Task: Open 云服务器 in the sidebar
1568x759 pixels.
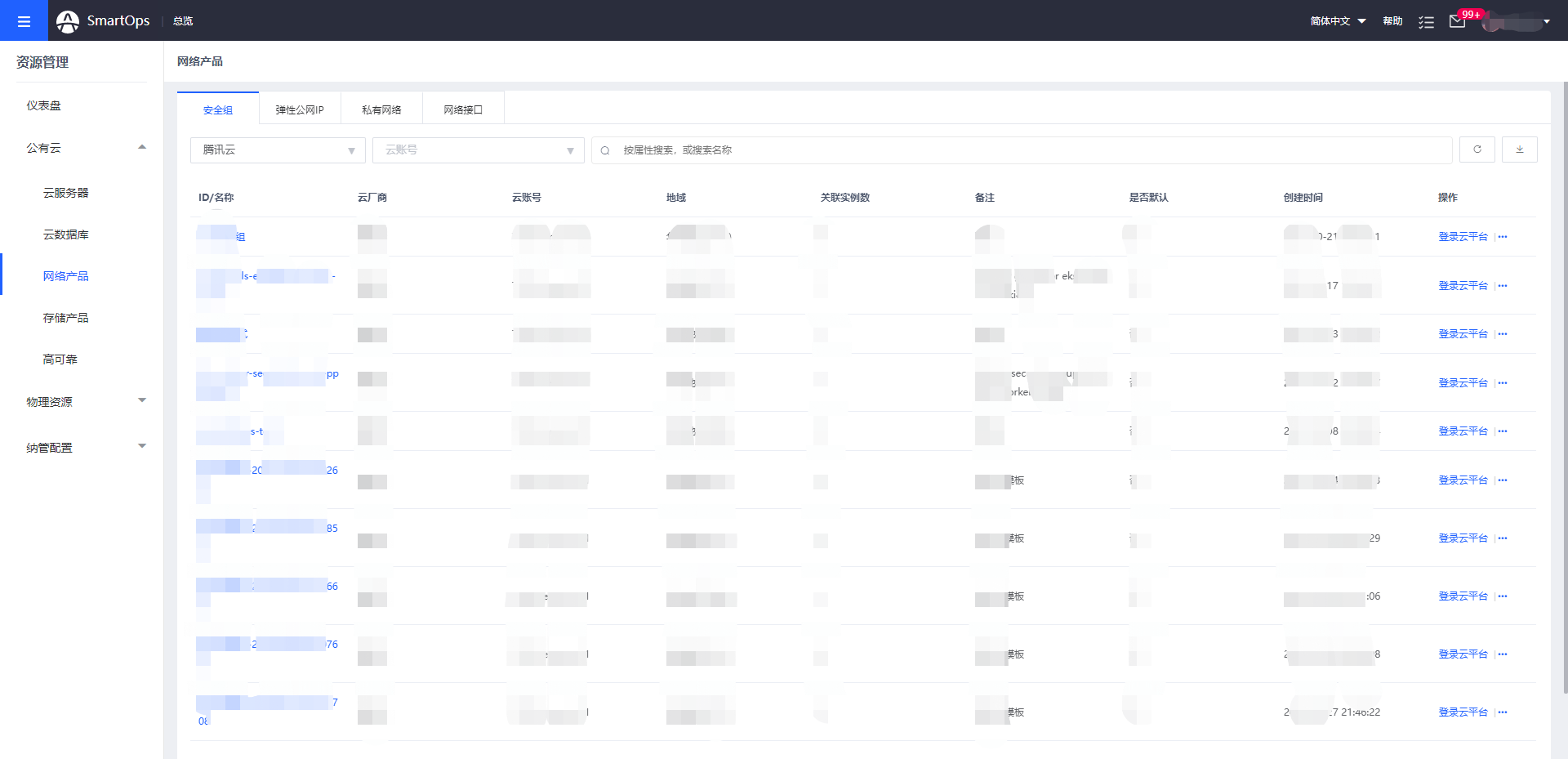Action: coord(66,193)
